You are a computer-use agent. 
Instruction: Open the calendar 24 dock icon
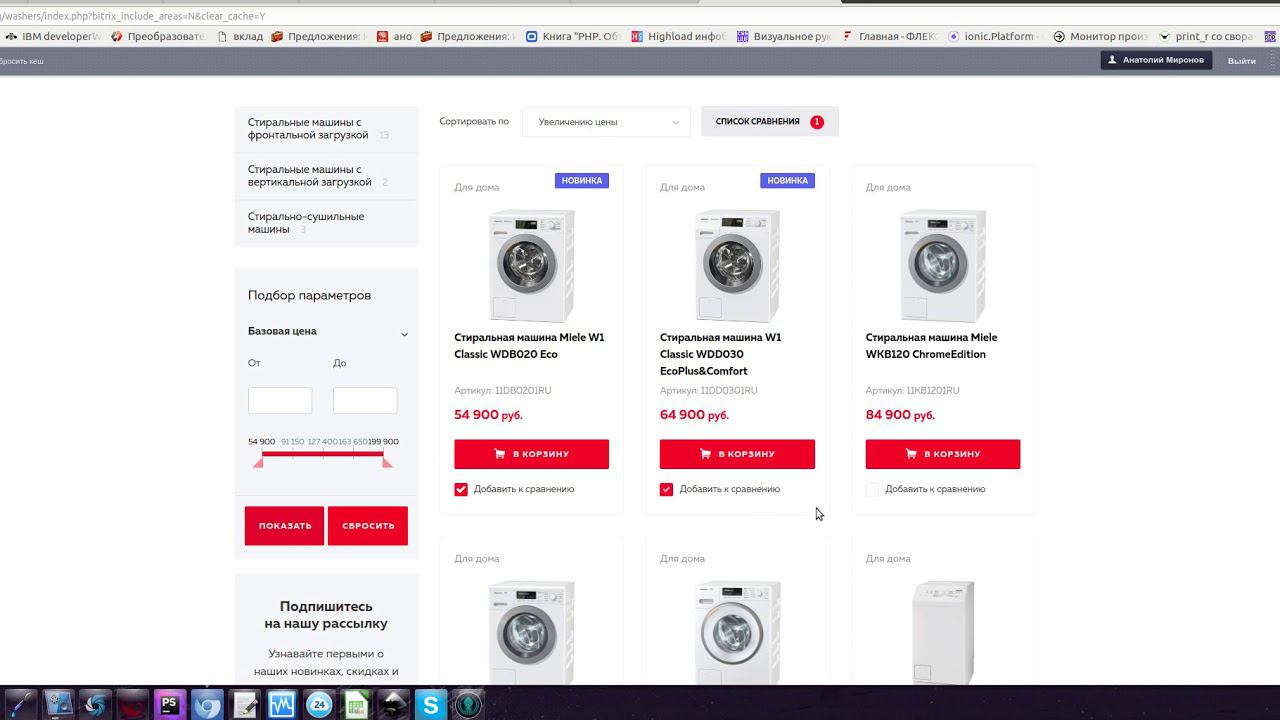tap(319, 705)
